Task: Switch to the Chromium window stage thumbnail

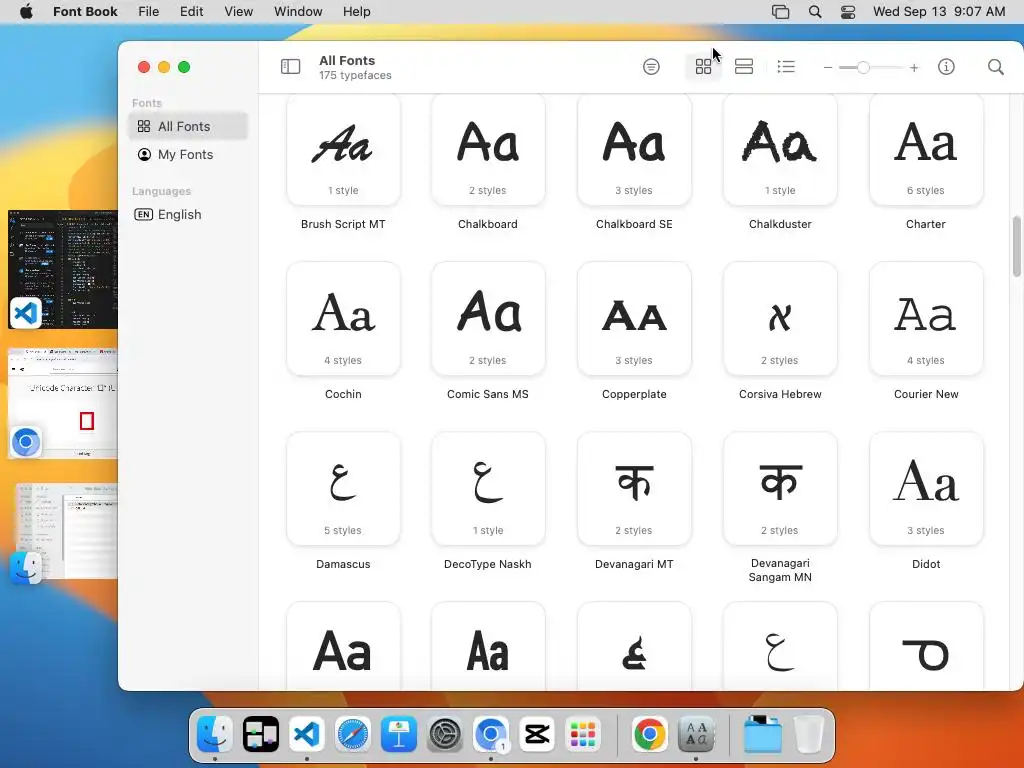Action: [x=63, y=403]
